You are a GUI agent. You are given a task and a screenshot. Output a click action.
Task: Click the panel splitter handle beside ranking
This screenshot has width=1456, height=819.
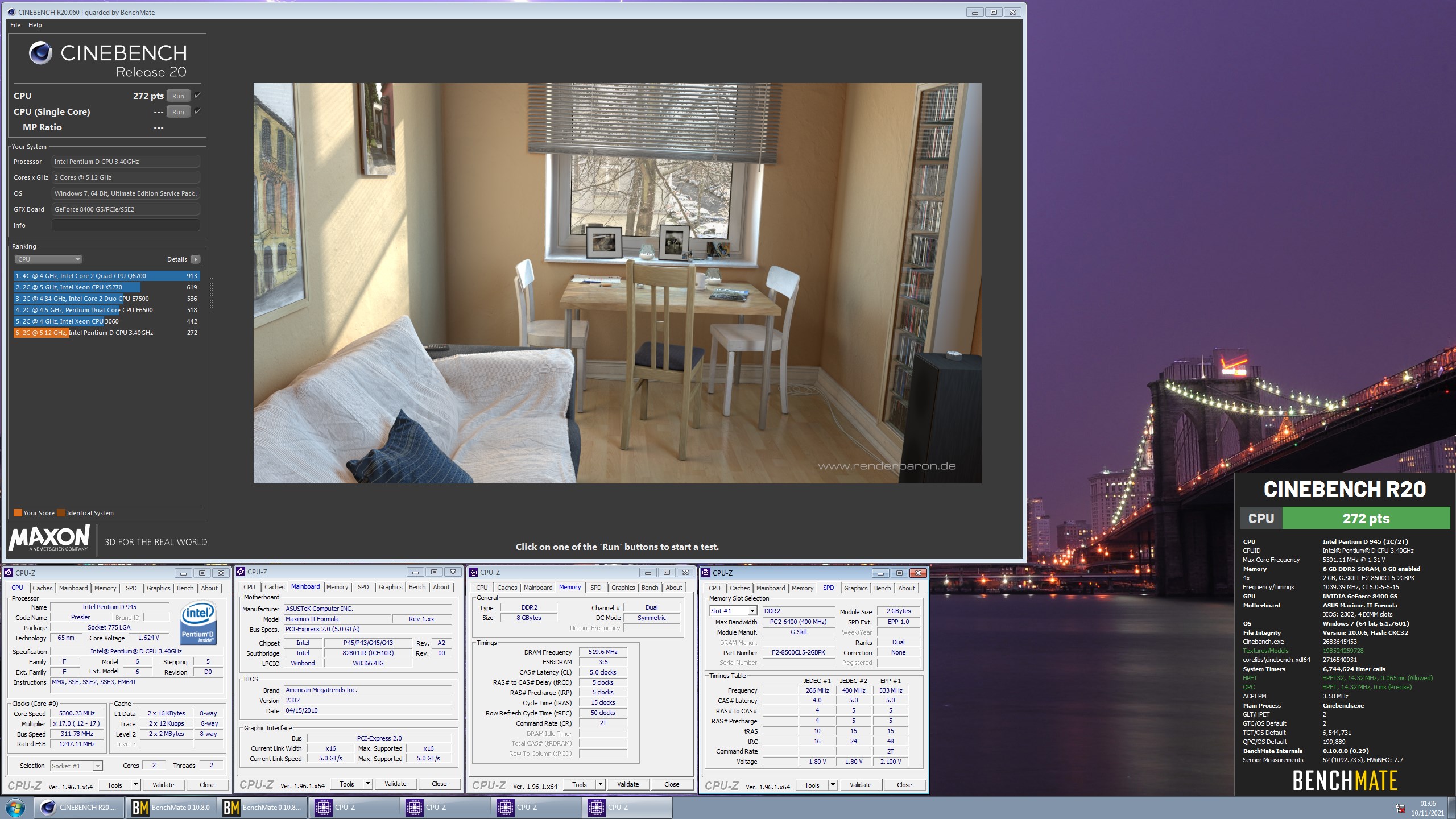point(212,295)
